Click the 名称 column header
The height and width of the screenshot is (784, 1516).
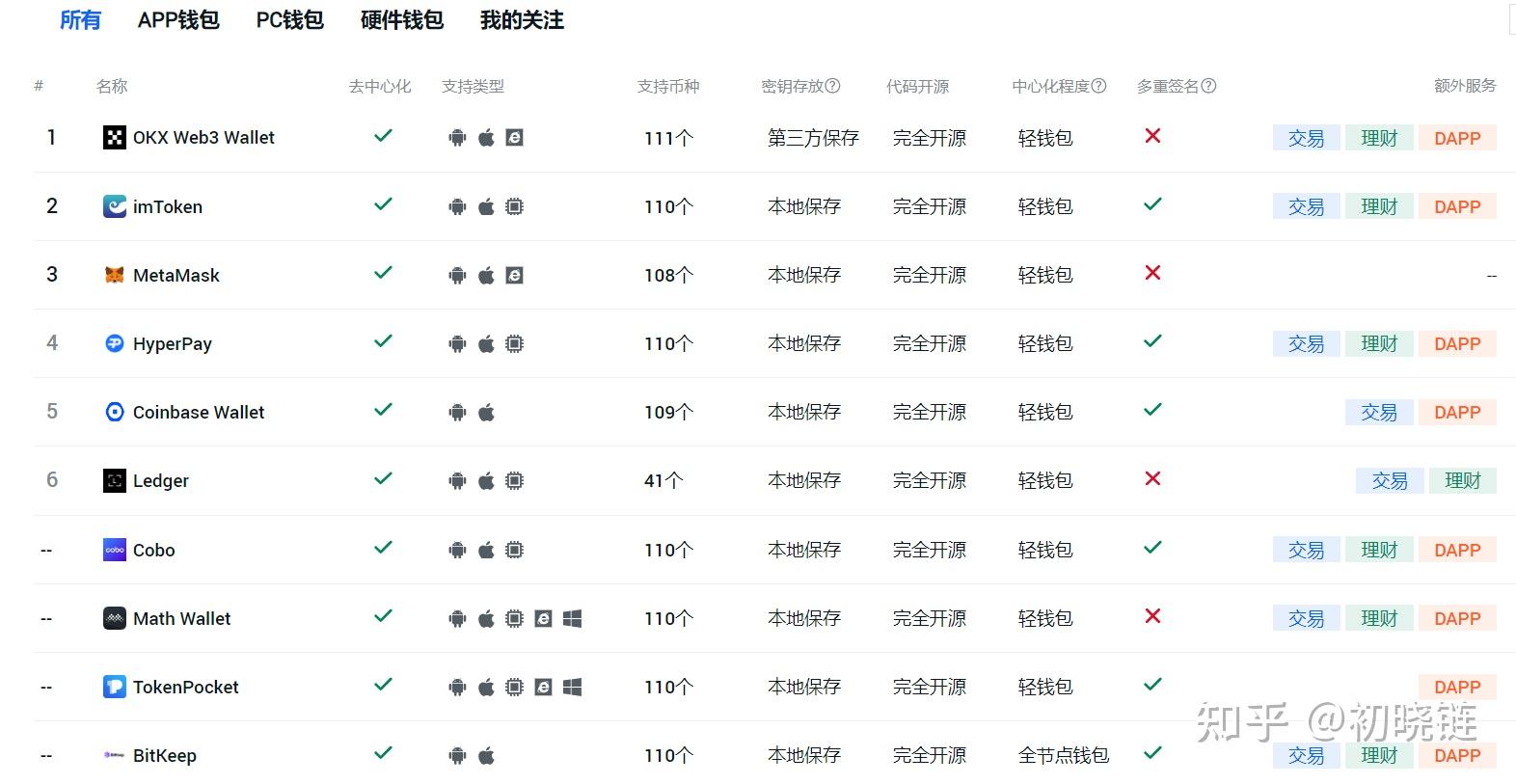tap(112, 86)
